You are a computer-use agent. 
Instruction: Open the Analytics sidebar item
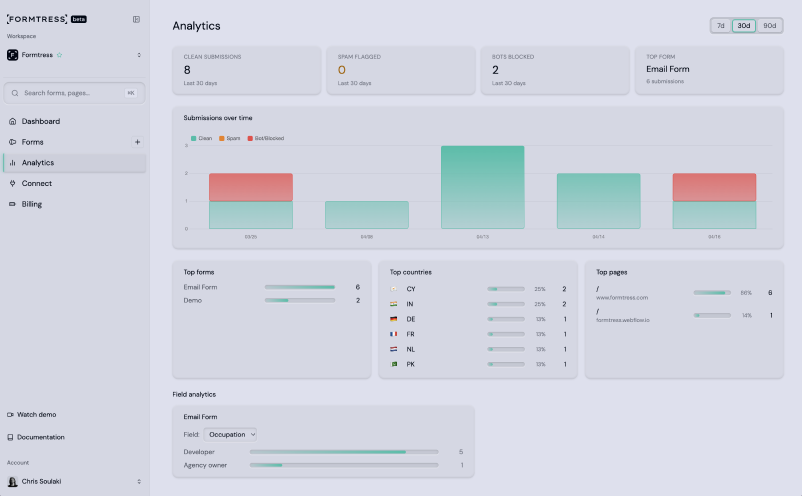click(38, 163)
